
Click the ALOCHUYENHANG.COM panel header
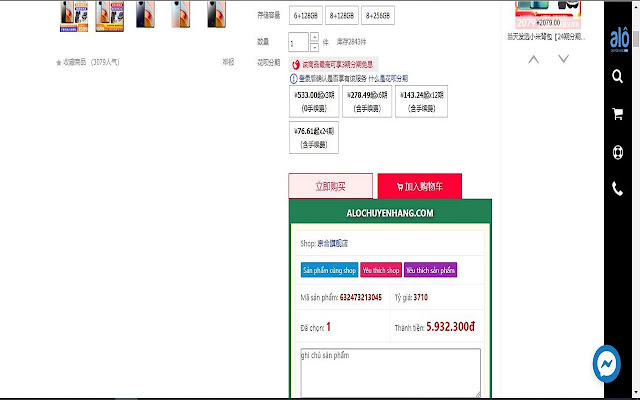[x=390, y=213]
